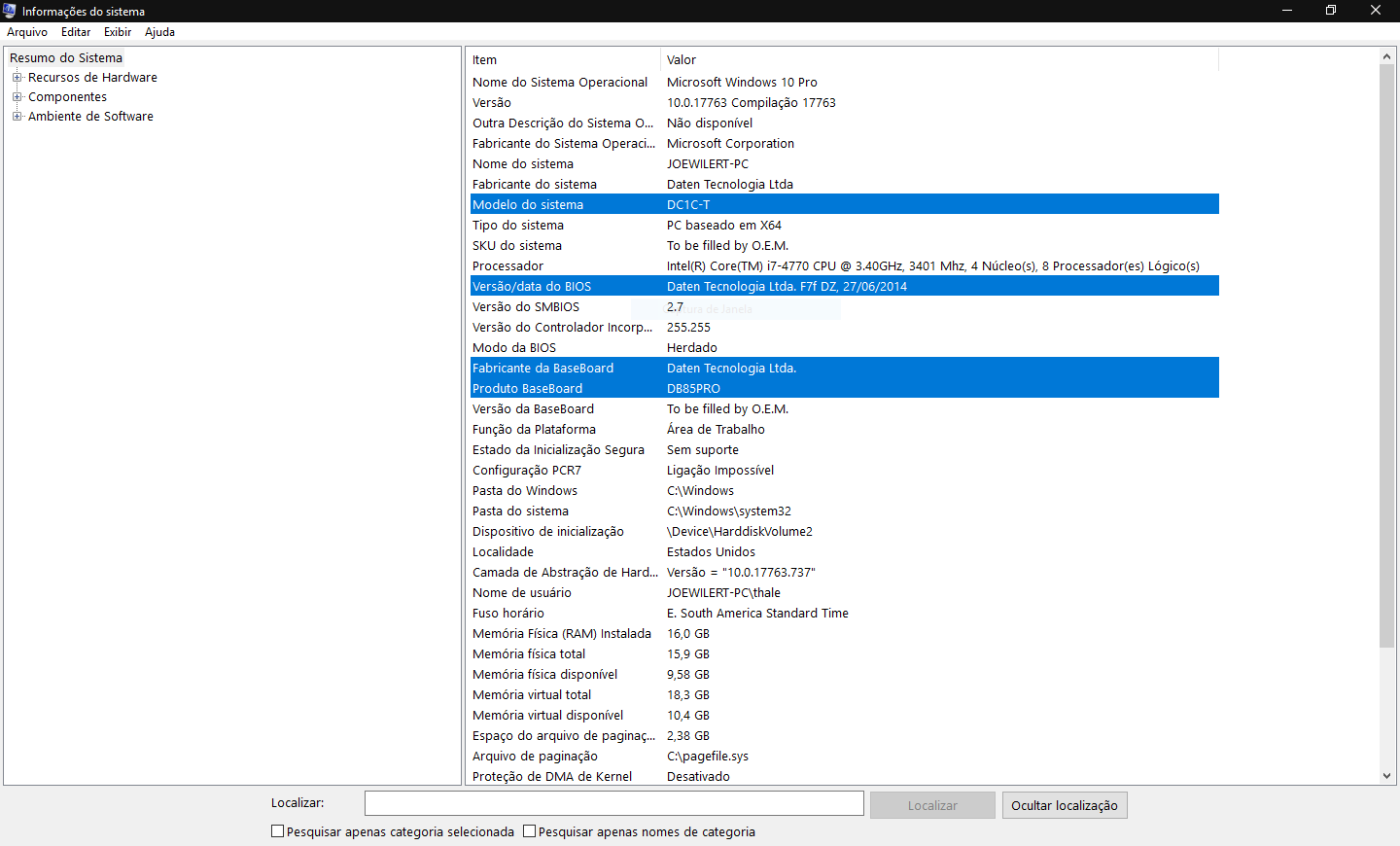
Task: Select the Memória física disponível row
Action: pyautogui.click(x=844, y=675)
